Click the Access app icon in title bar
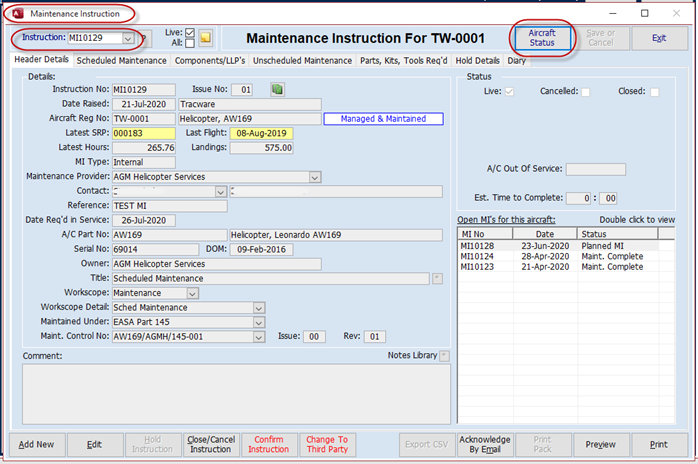The height and width of the screenshot is (464, 698). pos(18,14)
